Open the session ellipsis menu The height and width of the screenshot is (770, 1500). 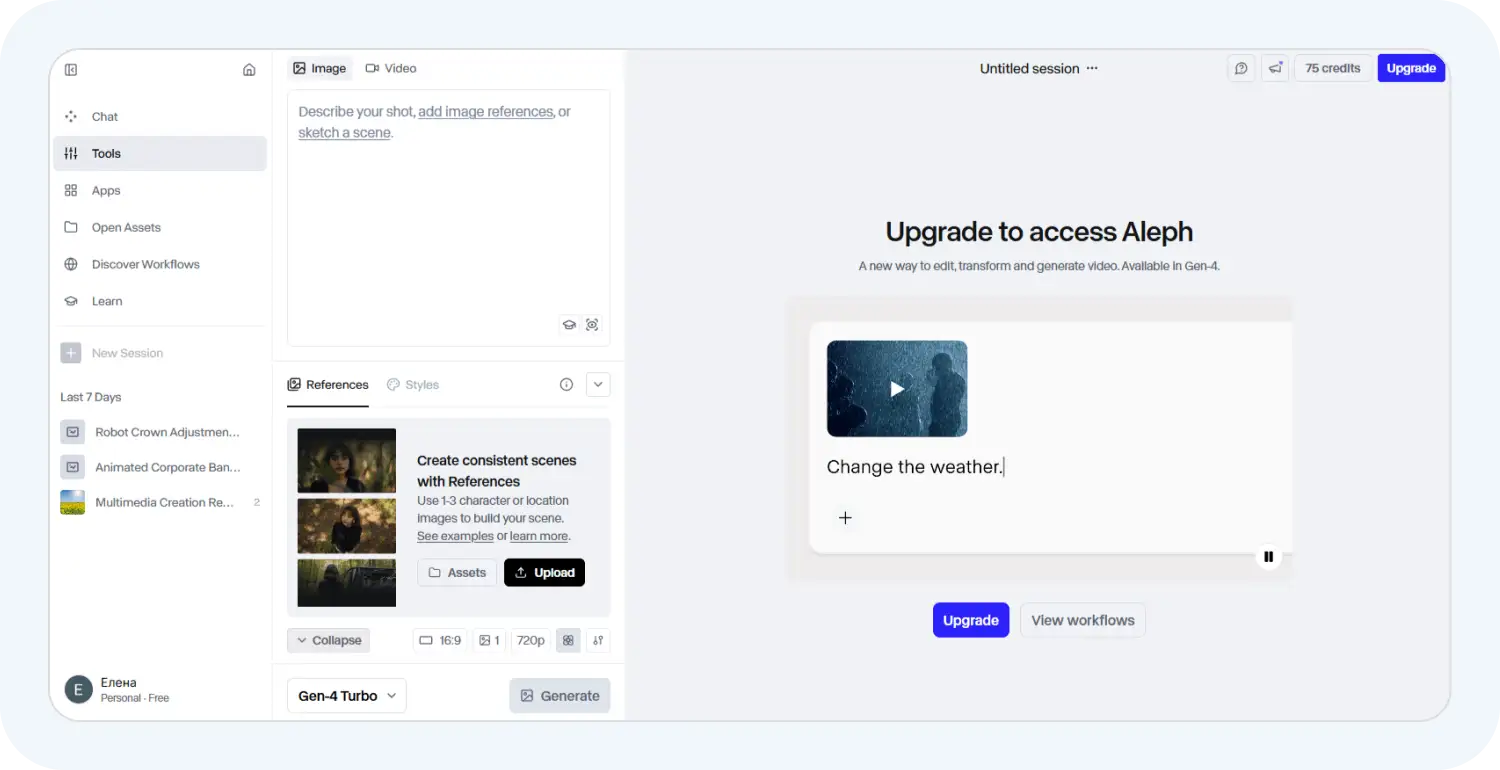click(1092, 69)
